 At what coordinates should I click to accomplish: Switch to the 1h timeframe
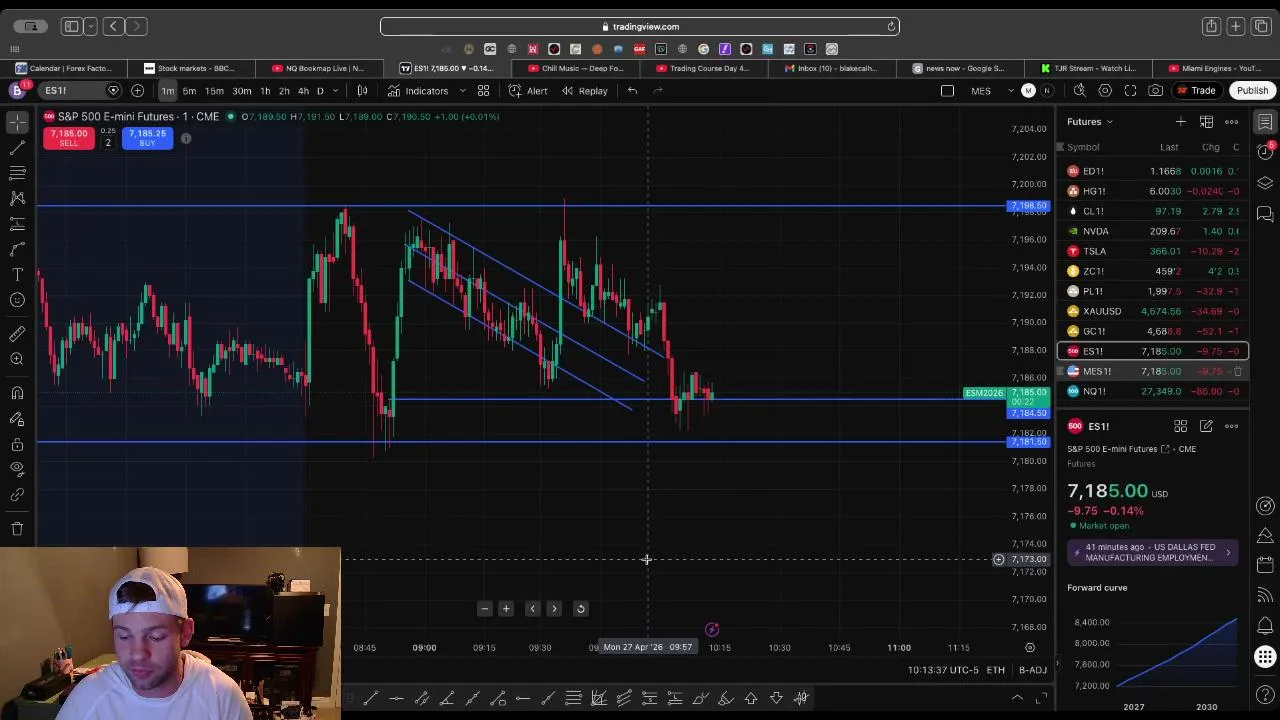click(x=265, y=91)
